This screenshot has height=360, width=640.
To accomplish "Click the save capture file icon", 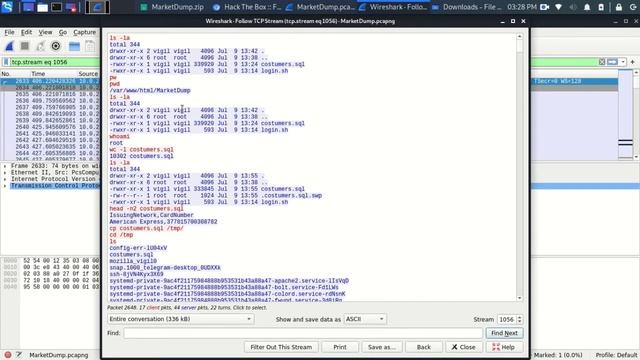I will 89,47.
